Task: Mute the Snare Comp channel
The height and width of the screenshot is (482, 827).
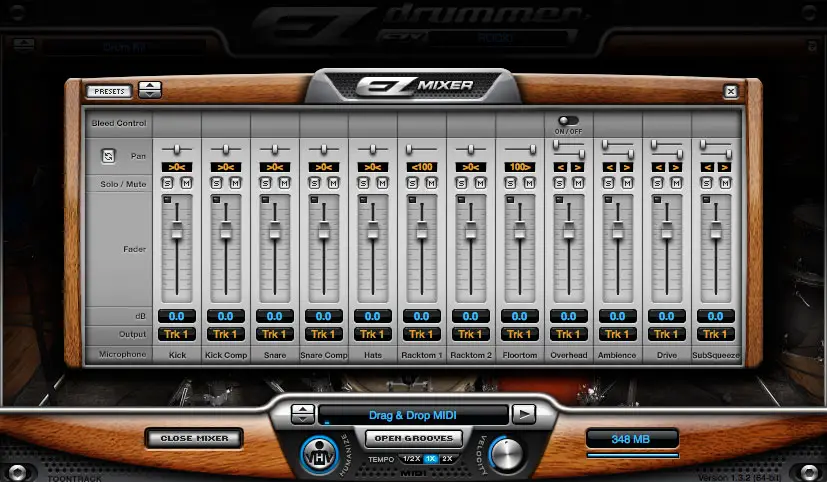Action: coord(333,183)
